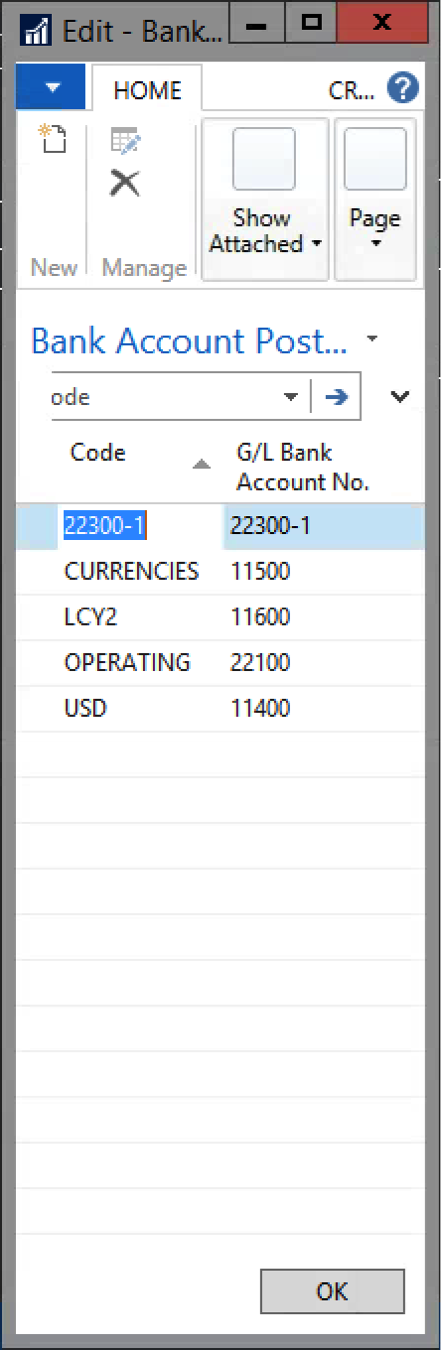Sort by the Code column header
This screenshot has height=1350, width=441.
(98, 453)
